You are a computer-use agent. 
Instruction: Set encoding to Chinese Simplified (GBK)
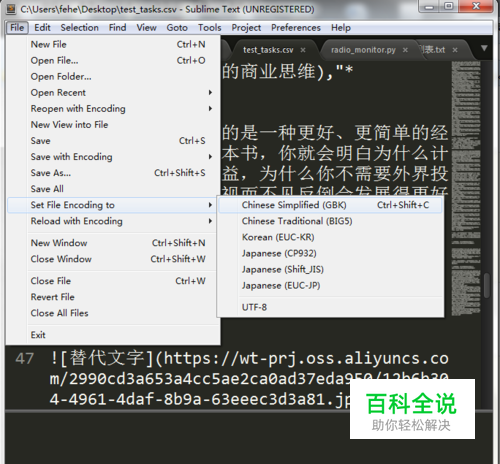(x=330, y=205)
